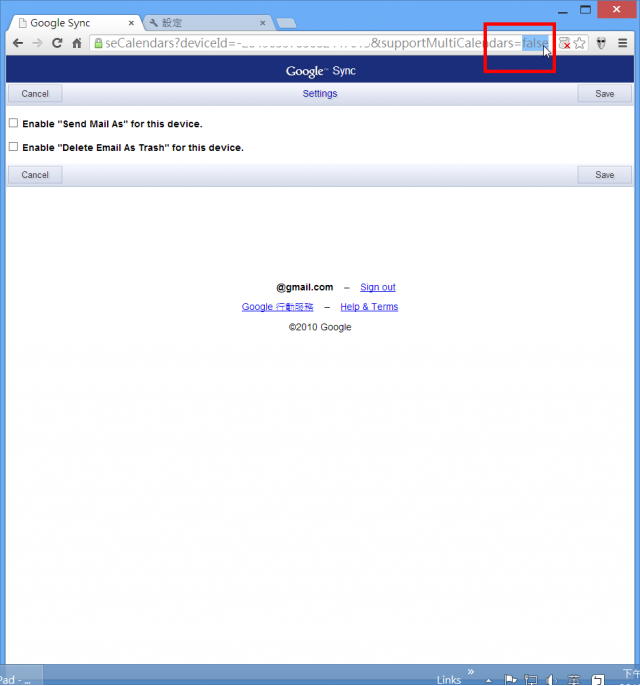Click the ©2010 Google footer text
The height and width of the screenshot is (686, 640).
(x=320, y=327)
